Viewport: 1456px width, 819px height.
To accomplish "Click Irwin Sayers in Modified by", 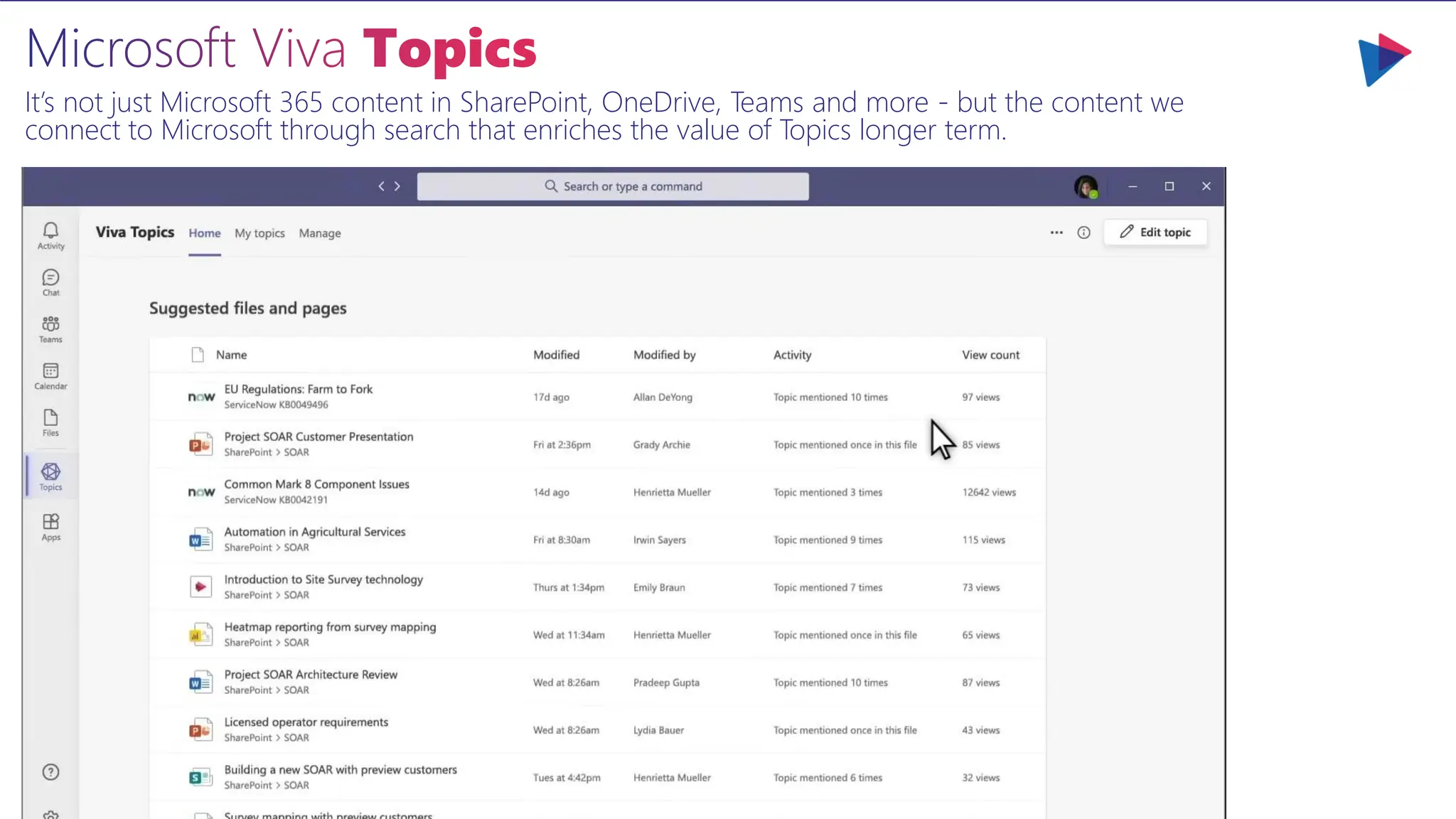I will [x=659, y=540].
